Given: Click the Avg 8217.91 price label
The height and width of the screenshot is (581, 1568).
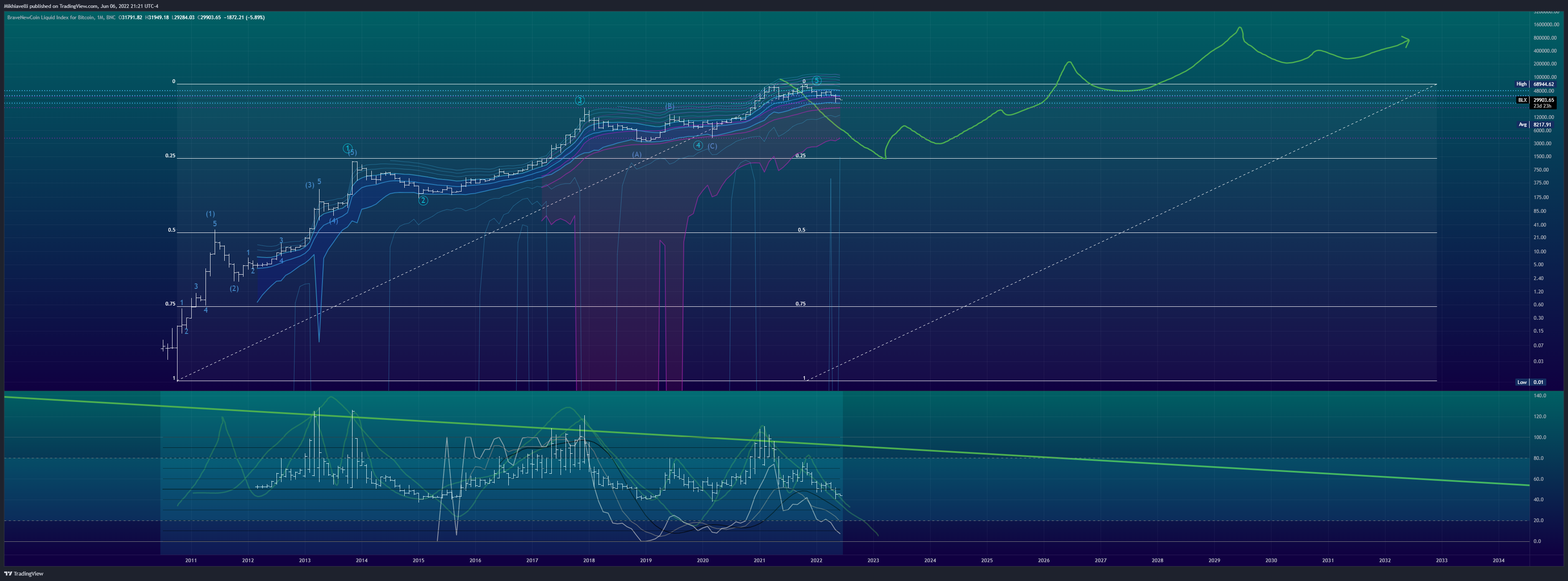Looking at the screenshot, I should click(x=1535, y=125).
